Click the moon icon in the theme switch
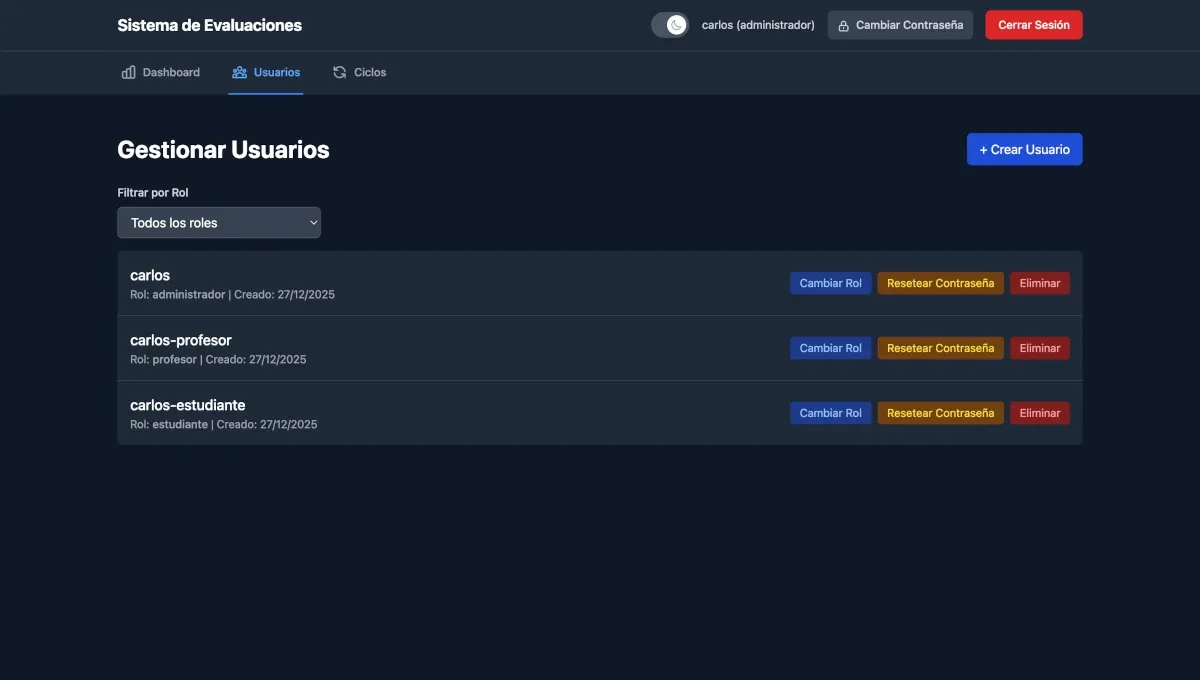Screen dimensions: 1200x680 point(674,22)
